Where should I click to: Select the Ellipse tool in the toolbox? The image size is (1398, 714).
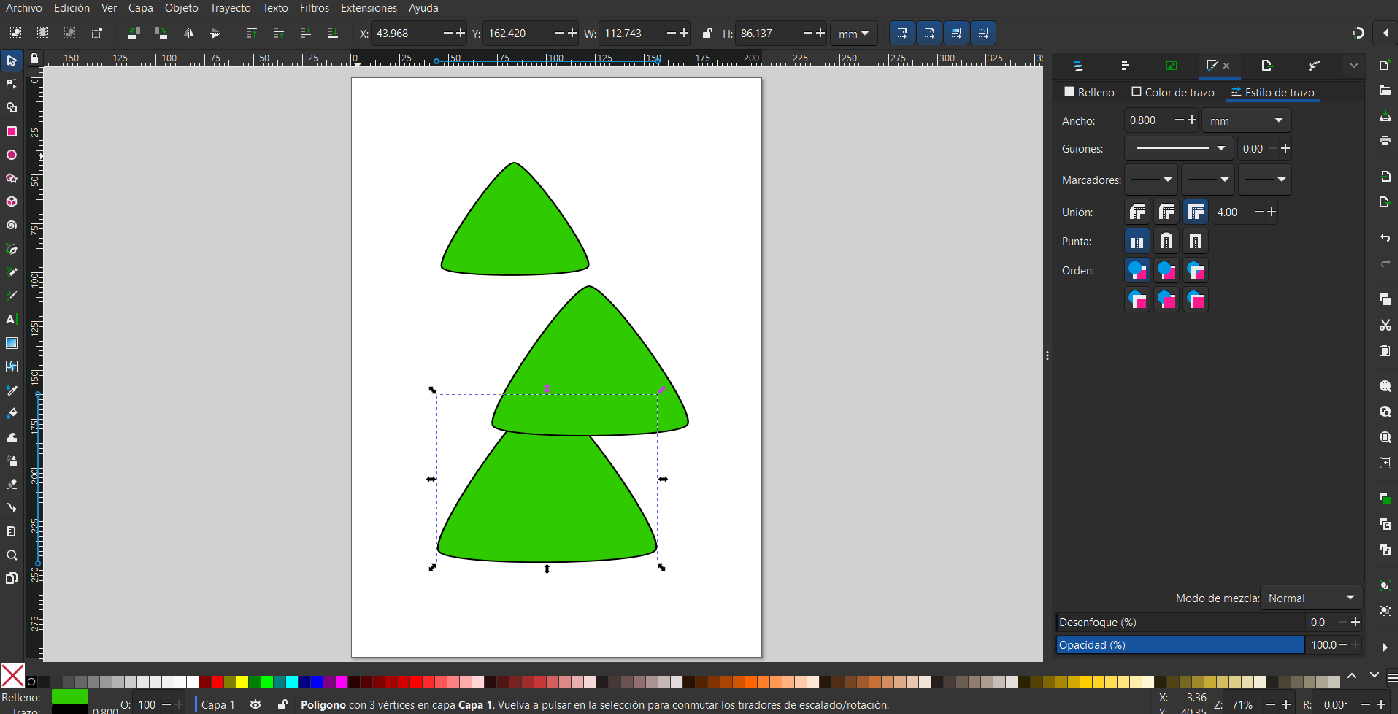pos(12,155)
